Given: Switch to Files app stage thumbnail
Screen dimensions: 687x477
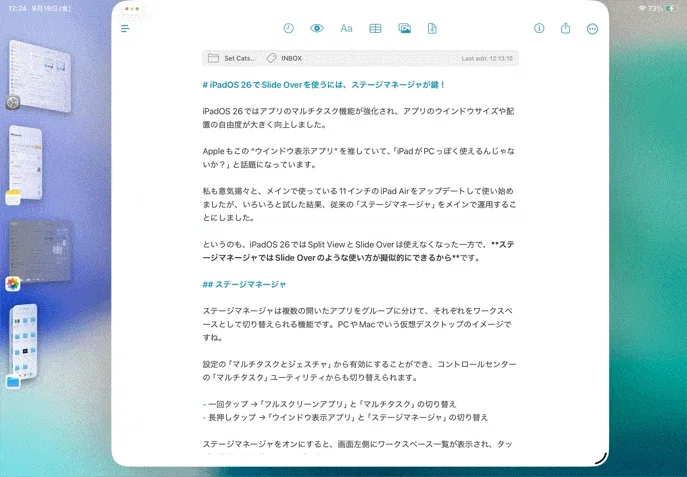Looking at the screenshot, I should (x=24, y=341).
